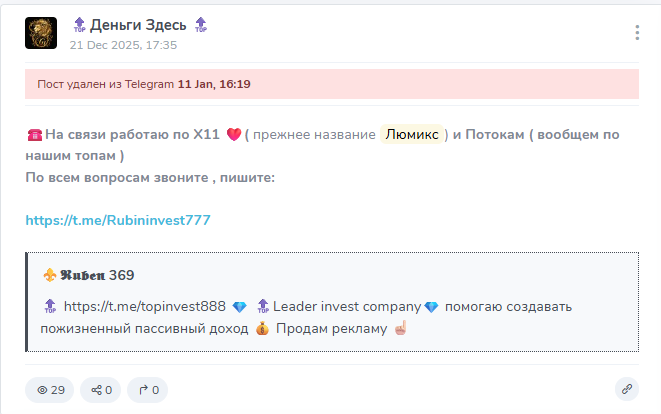Screen dimensions: 661x414
Task: Click the shares counter button
Action: point(101,390)
